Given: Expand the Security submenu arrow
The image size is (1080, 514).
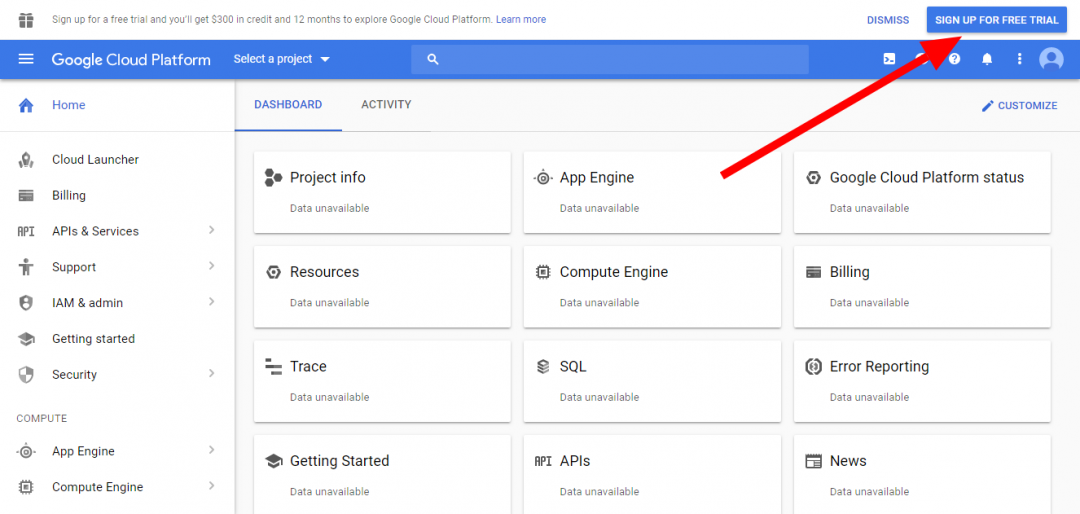Looking at the screenshot, I should [x=211, y=373].
